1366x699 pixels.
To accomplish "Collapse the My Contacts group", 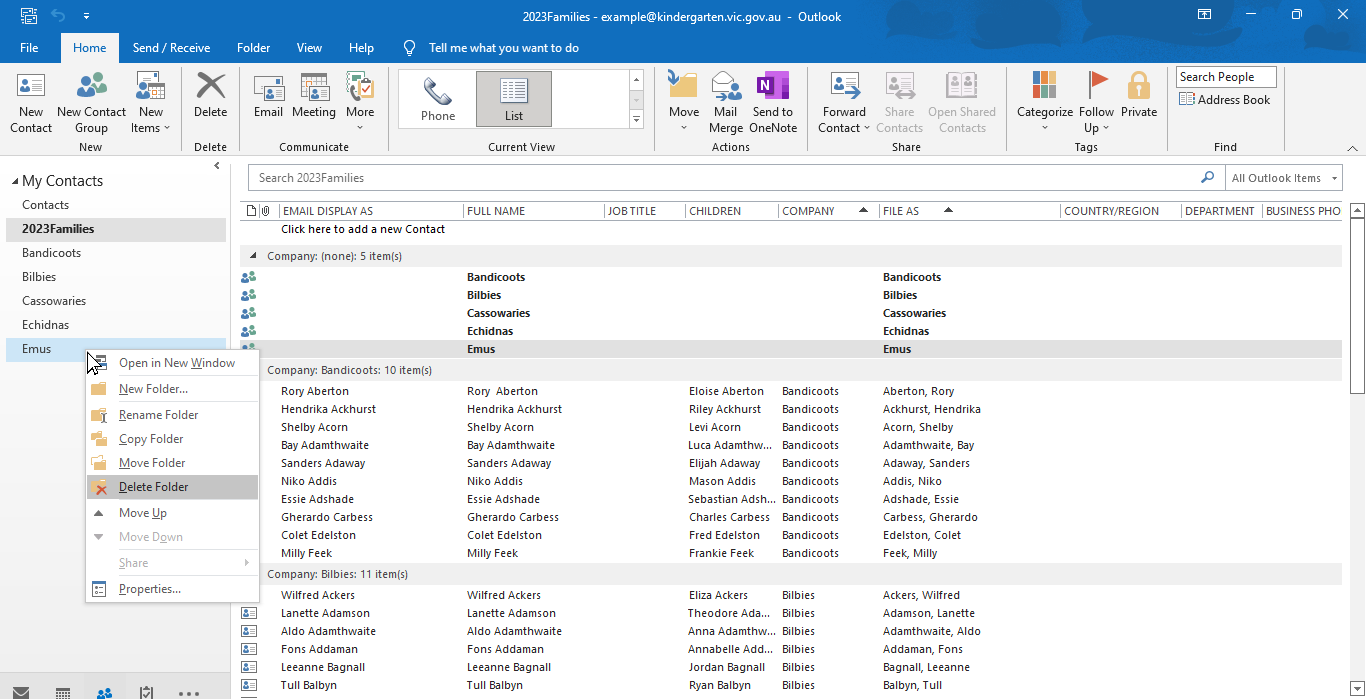I will (15, 181).
